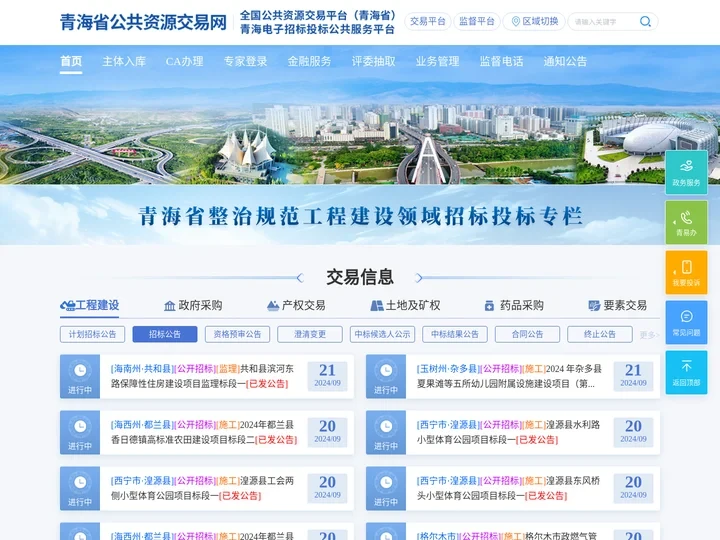This screenshot has width=720, height=540.
Task: Open 湟源县东风桥头小型体育公园 announcement
Action: click(509, 488)
